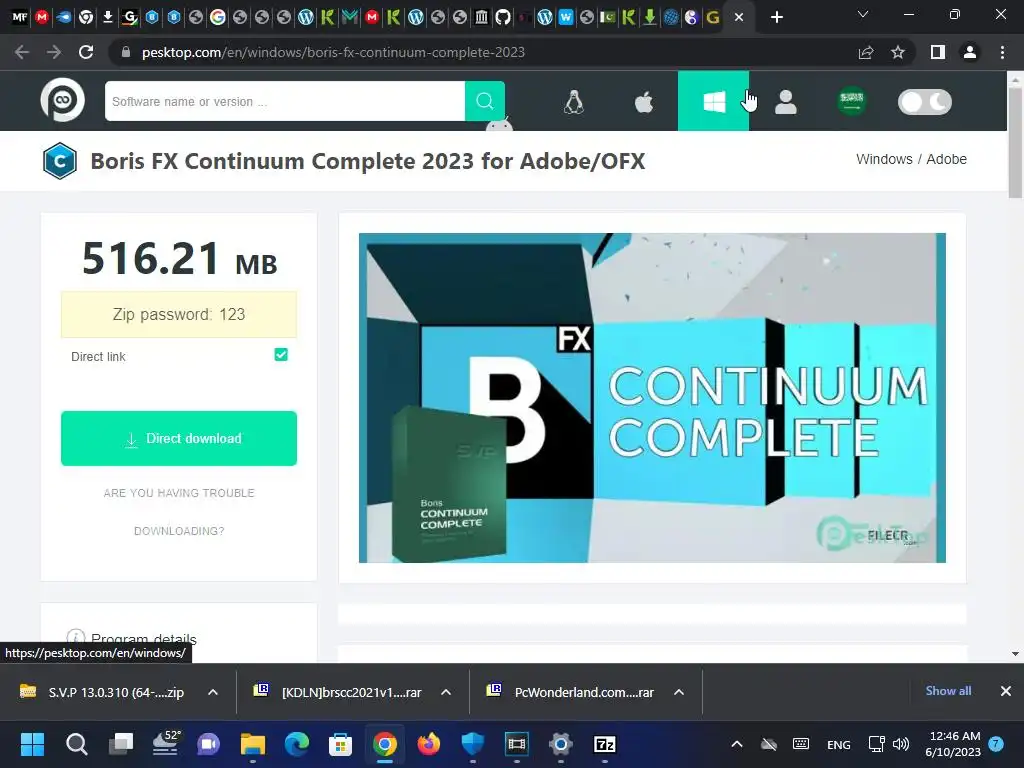Click the pesktop.com address bar URL

pyautogui.click(x=333, y=52)
